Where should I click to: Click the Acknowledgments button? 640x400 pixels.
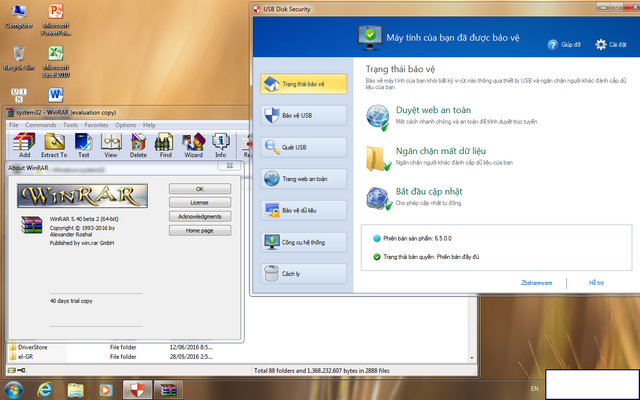pyautogui.click(x=200, y=217)
